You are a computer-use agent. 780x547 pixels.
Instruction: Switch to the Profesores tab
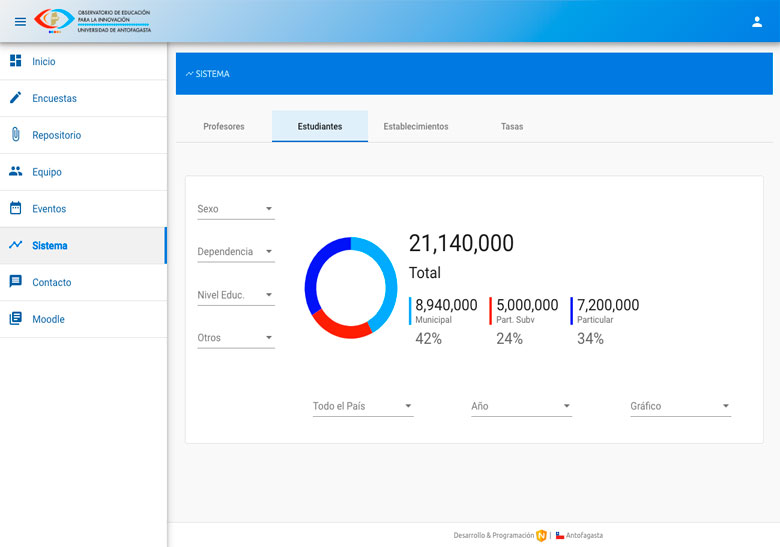point(224,126)
